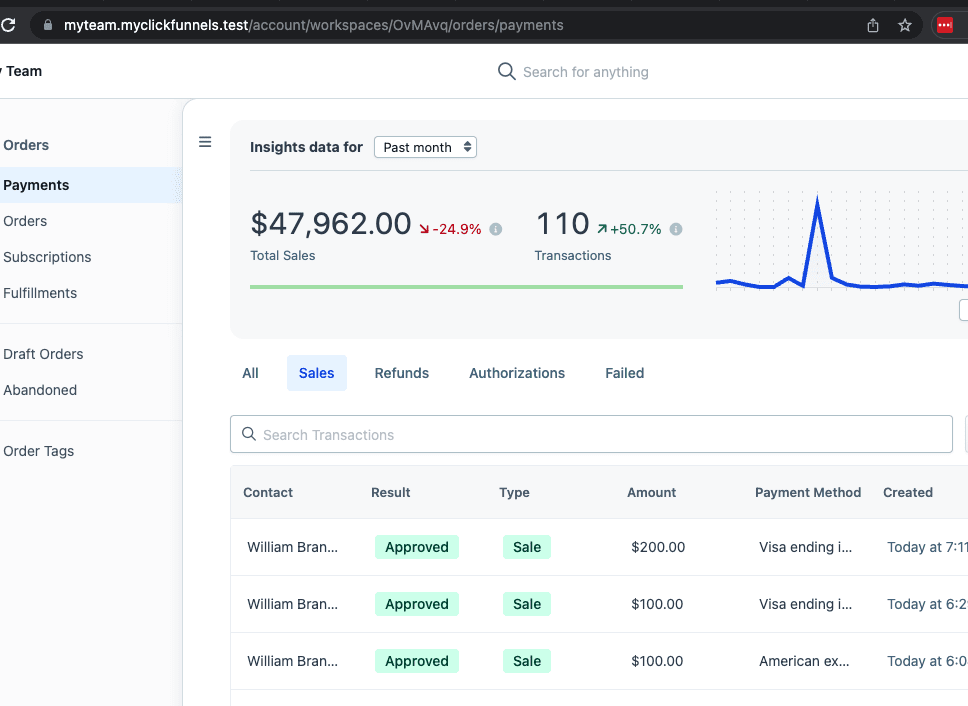Click the browser reload icon
The width and height of the screenshot is (968, 706).
[9, 25]
